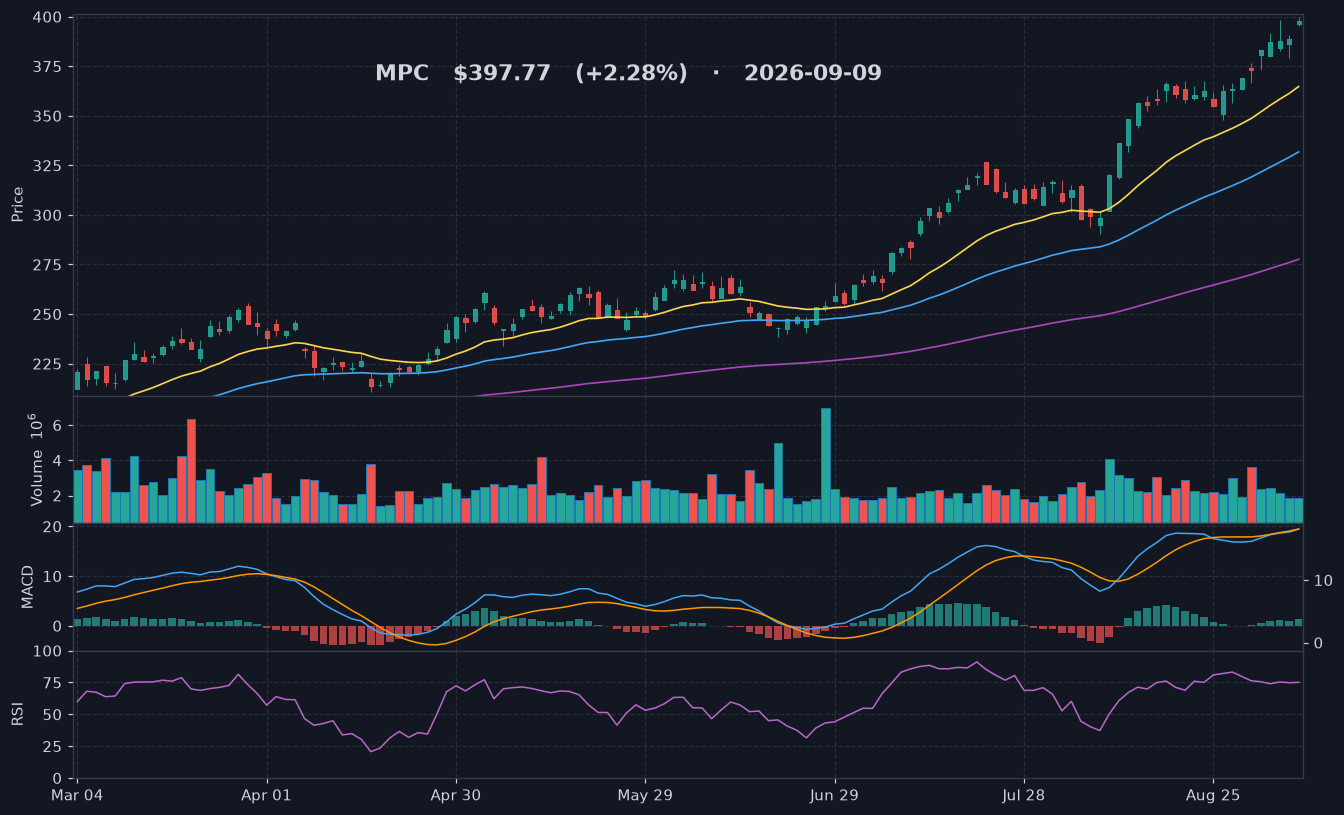Click the Jun 29 date tick

point(835,796)
